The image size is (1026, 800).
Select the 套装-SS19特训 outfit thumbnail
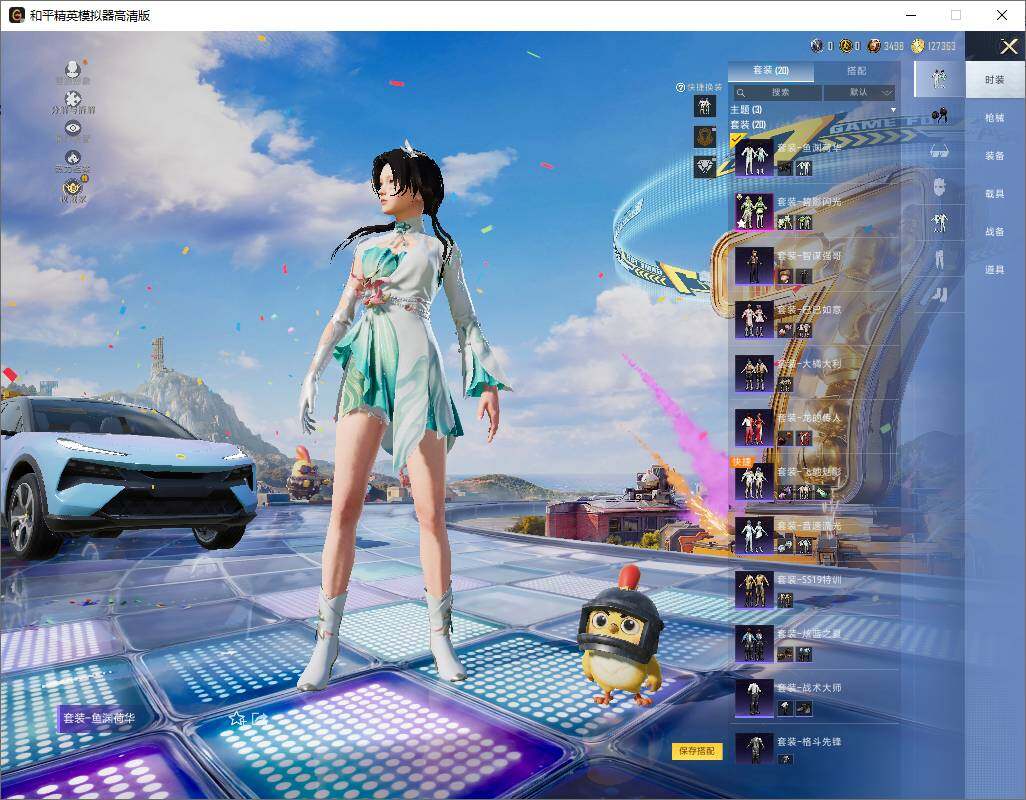pos(754,589)
